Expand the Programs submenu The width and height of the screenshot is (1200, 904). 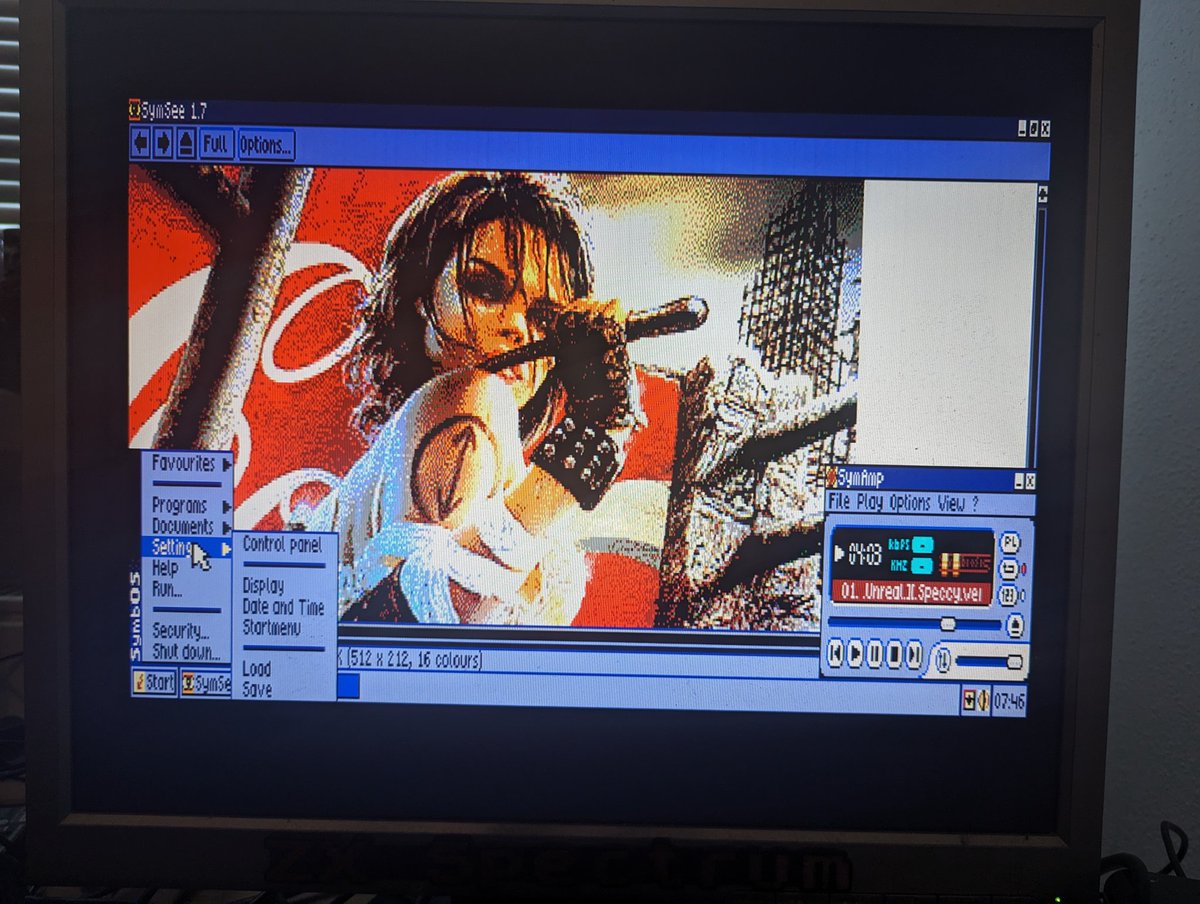click(x=187, y=506)
